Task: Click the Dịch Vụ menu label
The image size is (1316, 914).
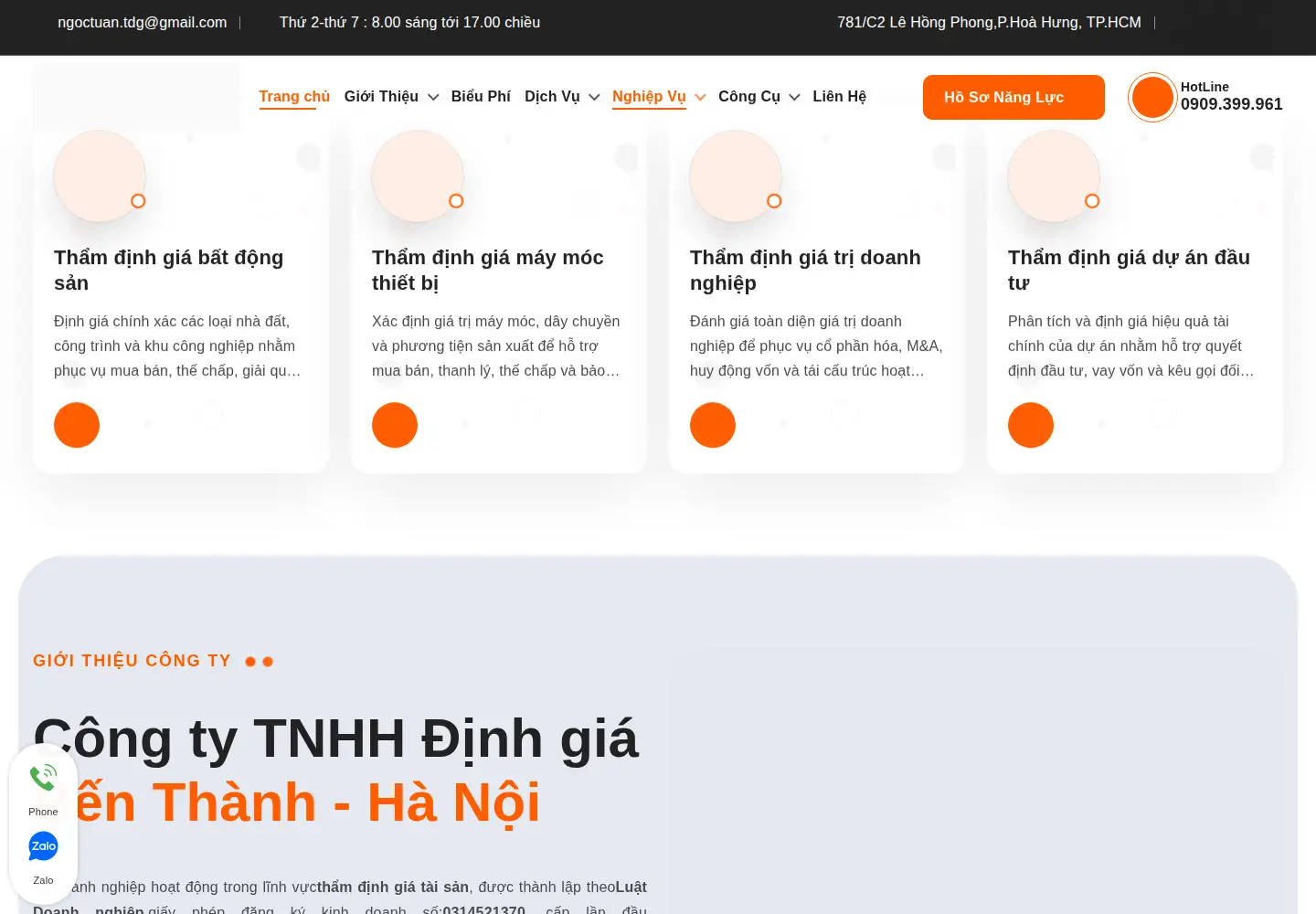Action: click(552, 97)
